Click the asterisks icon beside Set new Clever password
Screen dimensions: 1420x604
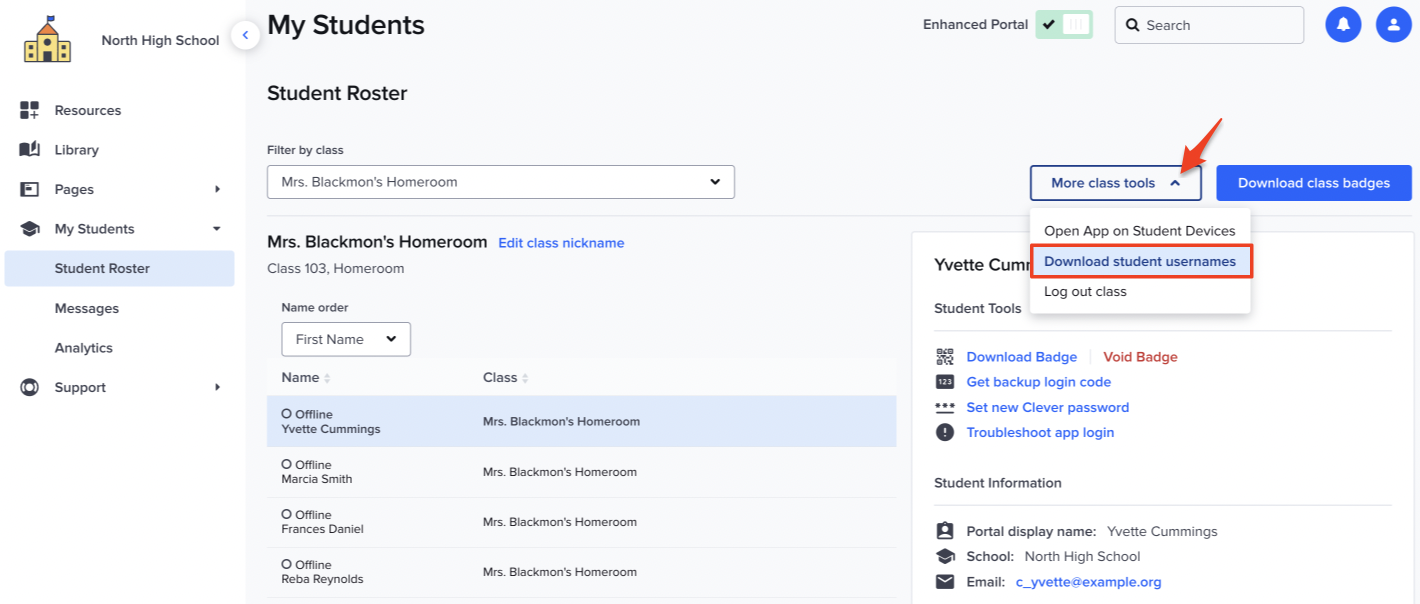pos(944,406)
